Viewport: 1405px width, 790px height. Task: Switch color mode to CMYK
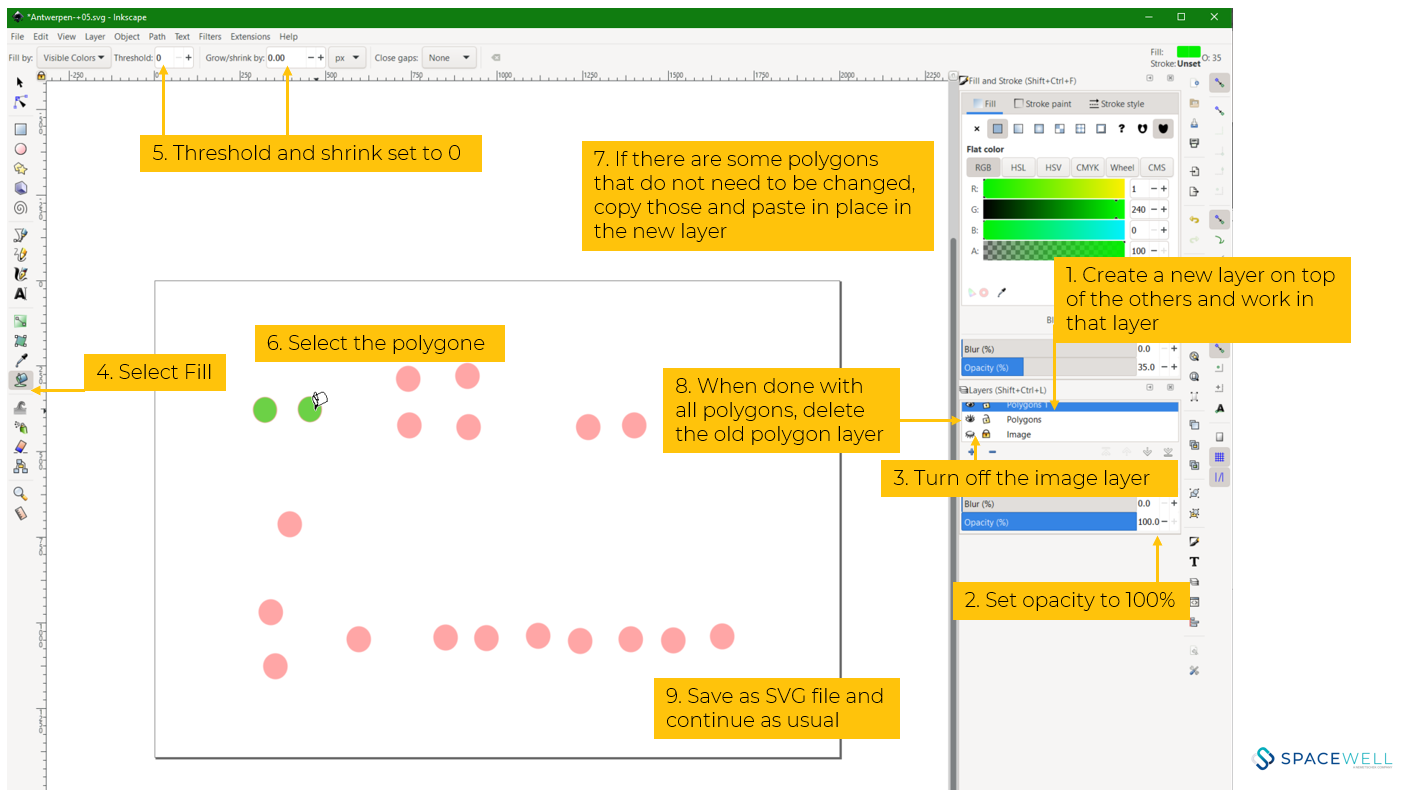[x=1087, y=168]
